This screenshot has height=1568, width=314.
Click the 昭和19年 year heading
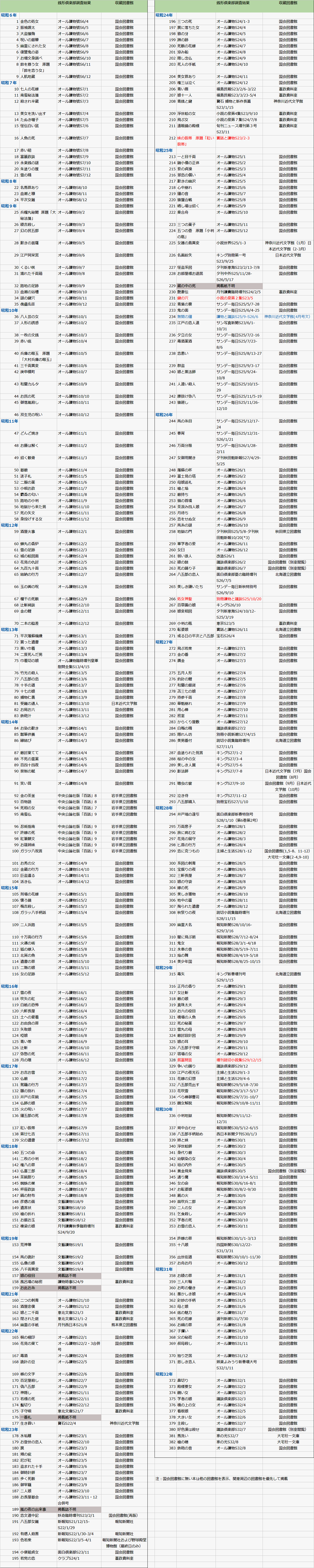[x=10, y=1238]
